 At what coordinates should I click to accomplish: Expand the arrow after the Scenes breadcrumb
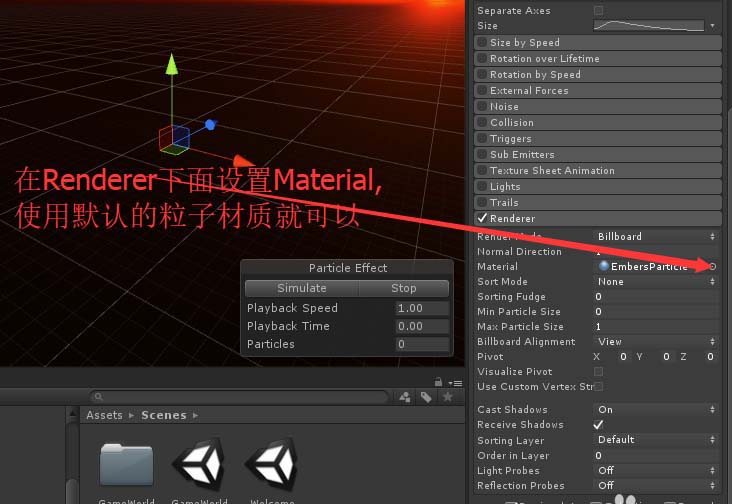pos(195,415)
